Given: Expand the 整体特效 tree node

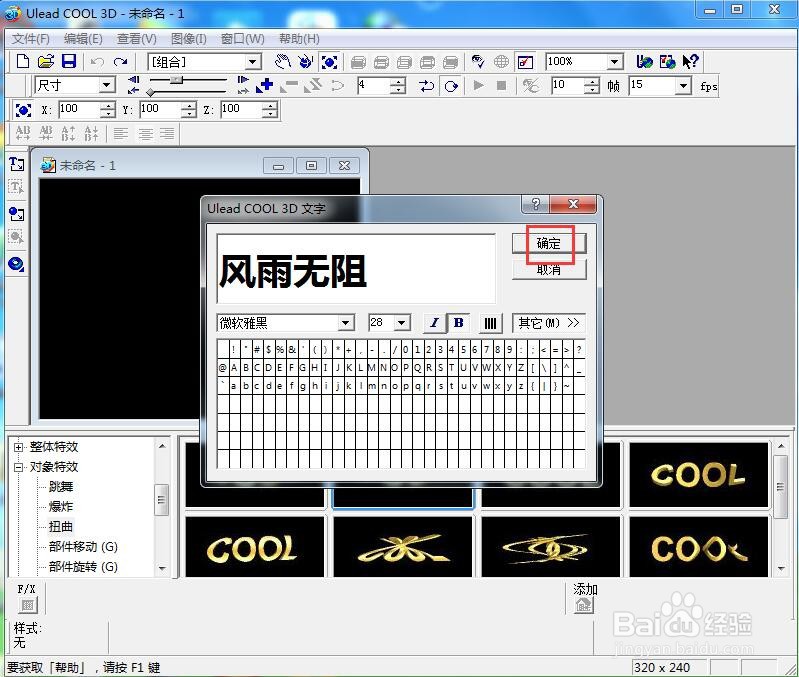Looking at the screenshot, I should [19, 447].
